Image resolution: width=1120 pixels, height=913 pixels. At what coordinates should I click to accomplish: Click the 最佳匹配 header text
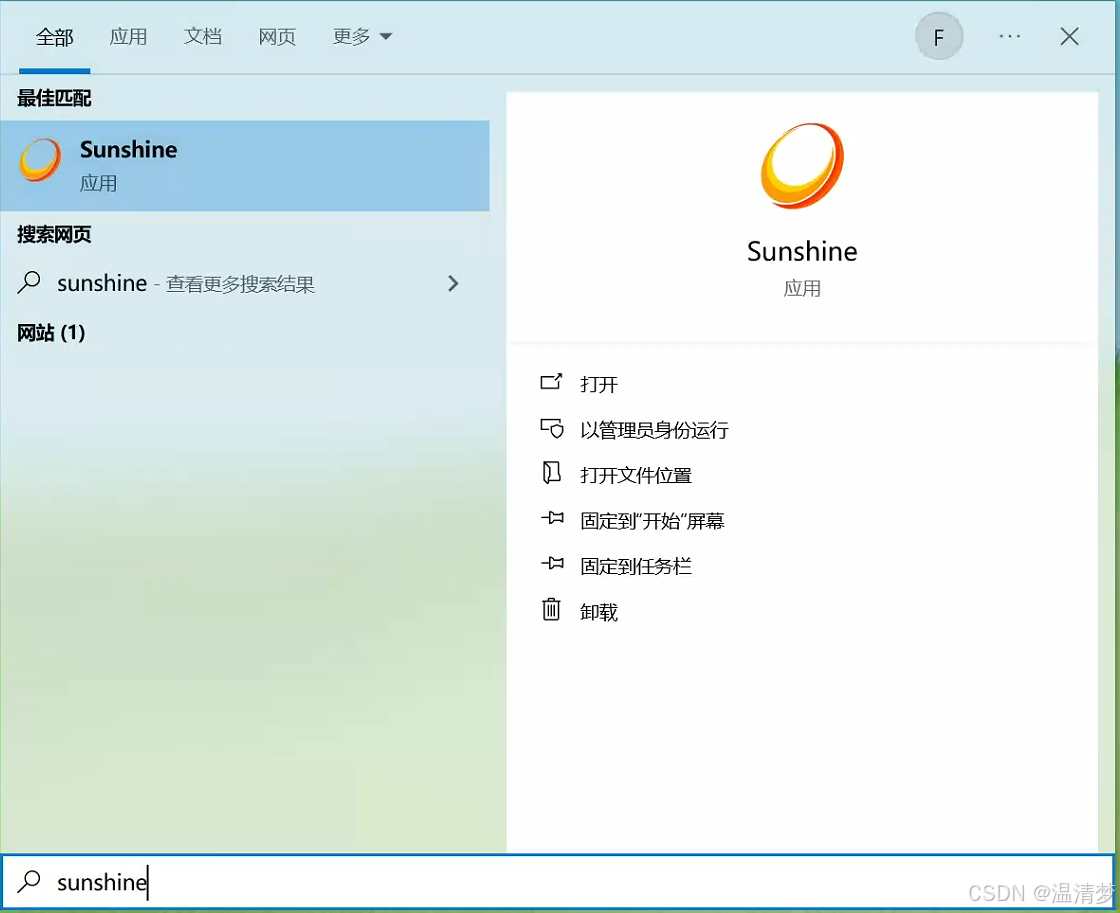tap(54, 99)
